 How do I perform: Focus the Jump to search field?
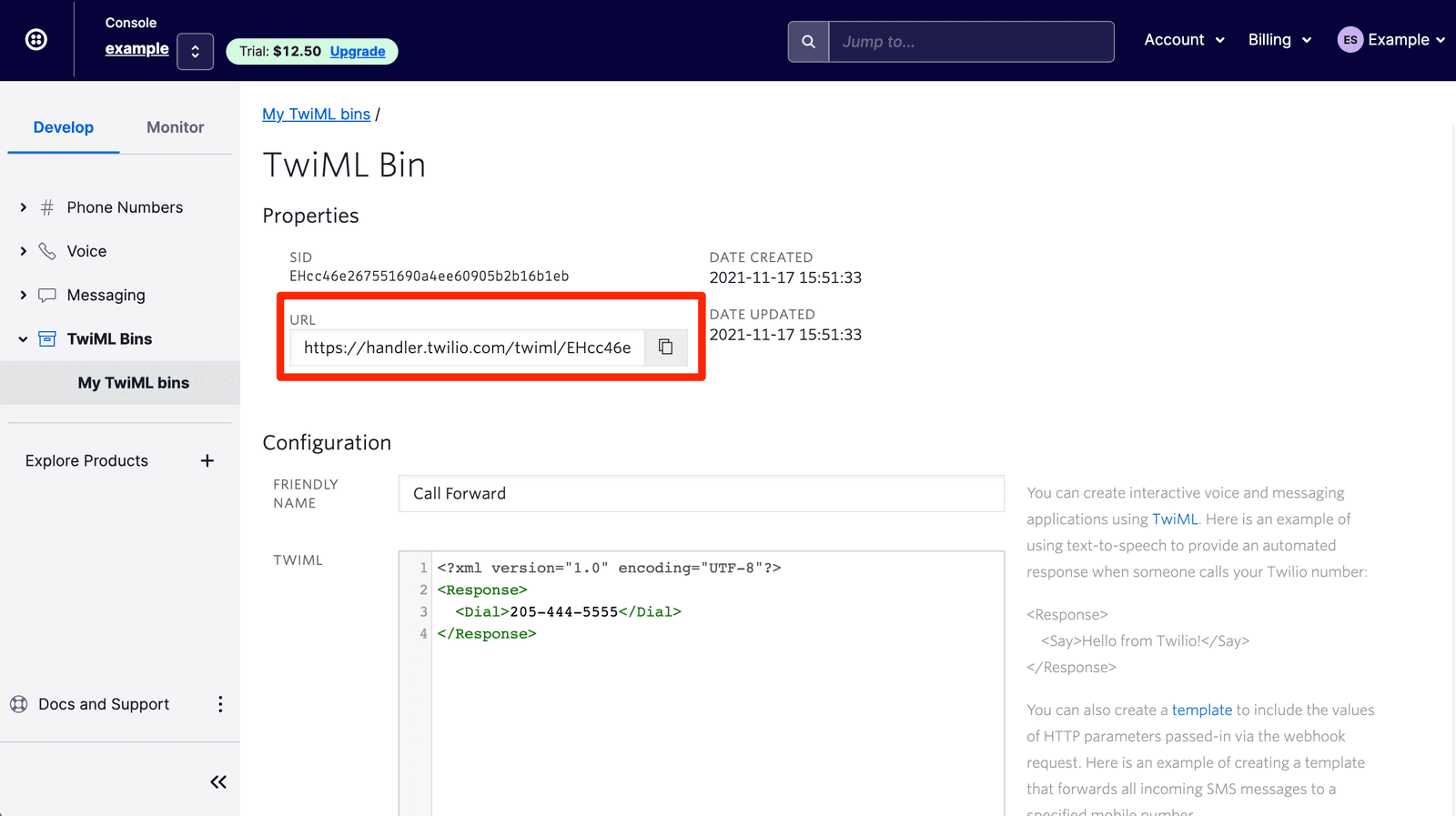click(971, 41)
